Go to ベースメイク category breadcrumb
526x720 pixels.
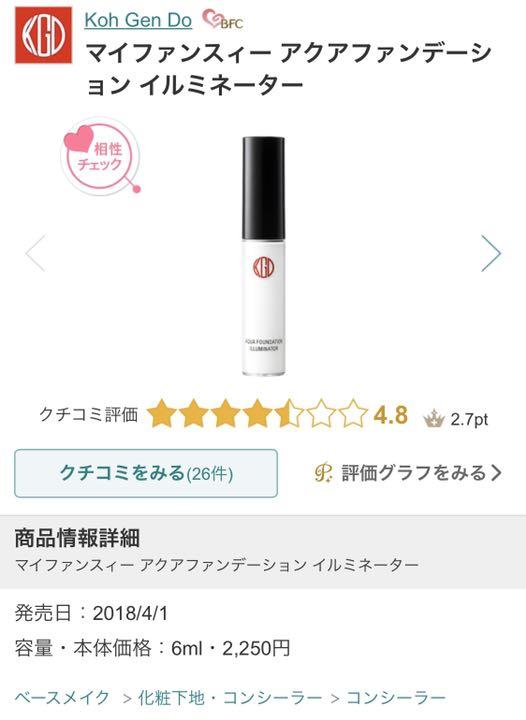62,698
